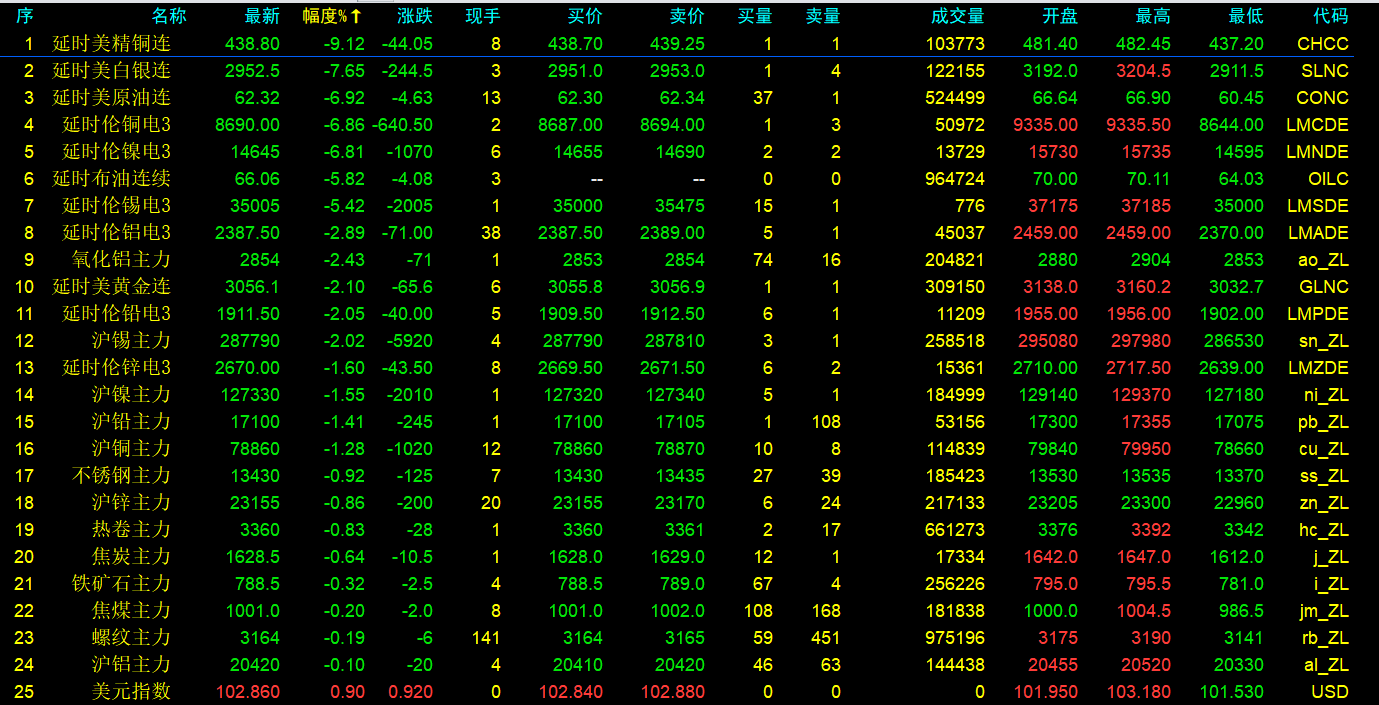Open the 美元指数 row

pos(131,692)
